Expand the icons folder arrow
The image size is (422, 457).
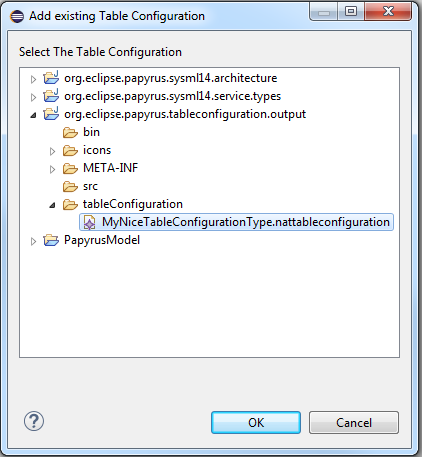coord(52,151)
